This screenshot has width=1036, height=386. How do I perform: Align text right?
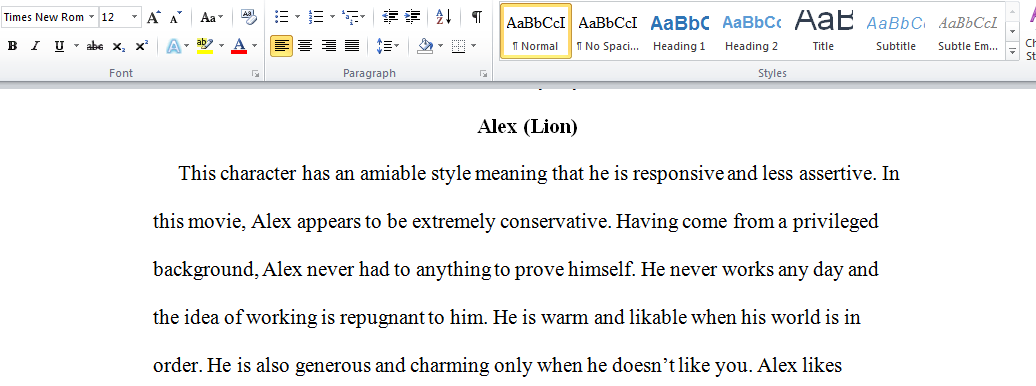tap(328, 46)
